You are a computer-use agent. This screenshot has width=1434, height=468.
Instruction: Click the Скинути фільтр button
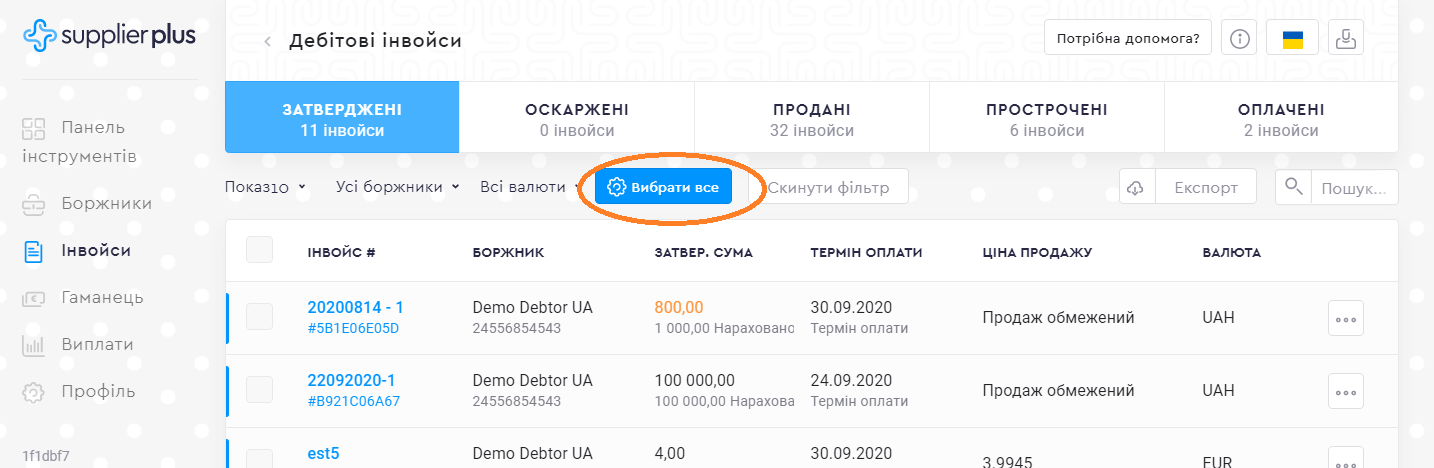point(828,187)
